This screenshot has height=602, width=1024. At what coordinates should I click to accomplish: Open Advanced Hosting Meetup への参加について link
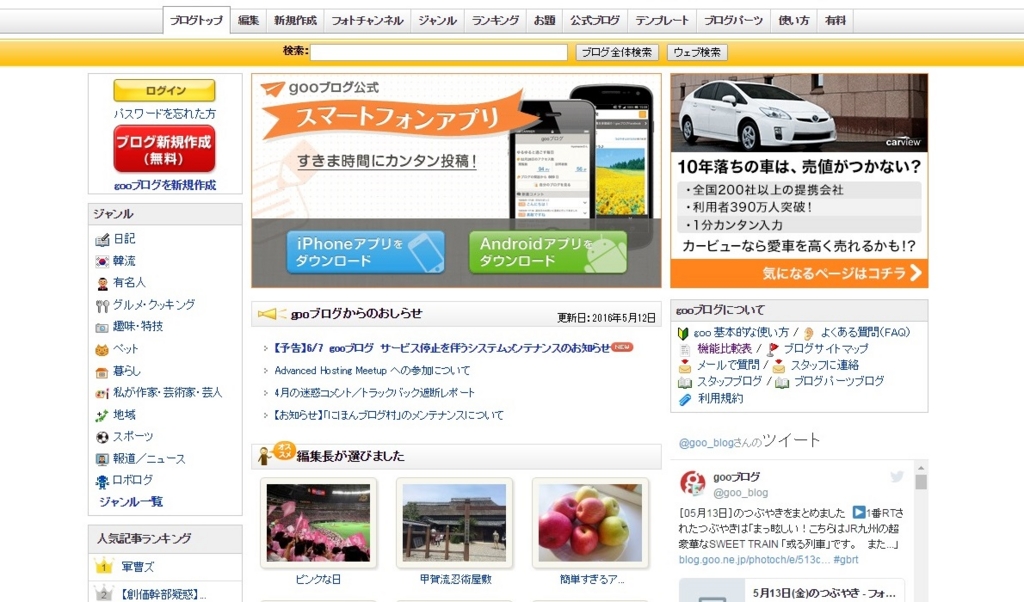coord(372,370)
